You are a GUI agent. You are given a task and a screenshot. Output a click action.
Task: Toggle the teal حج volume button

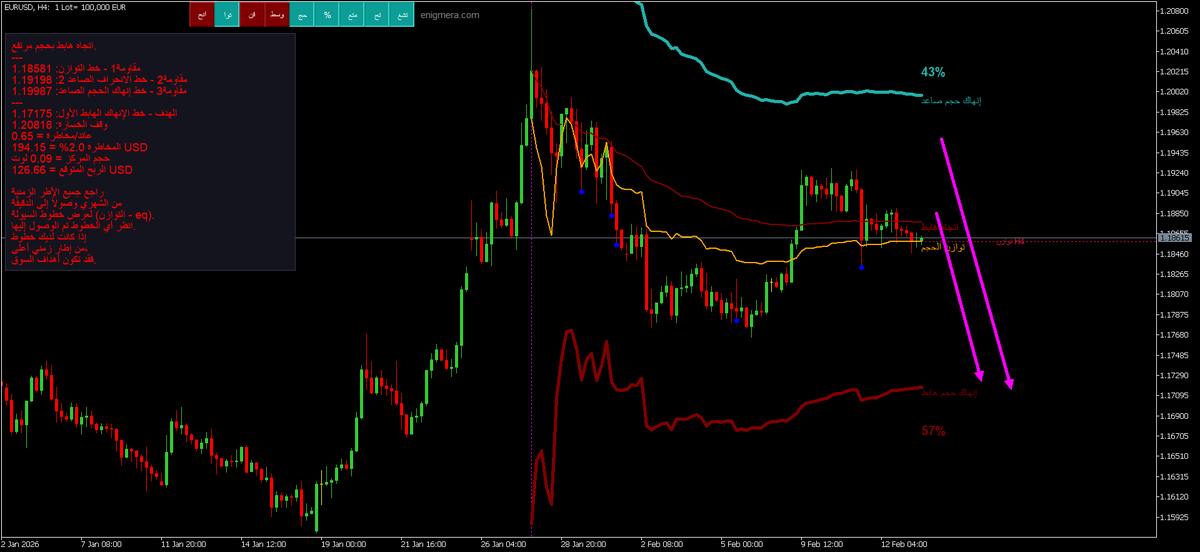(303, 15)
